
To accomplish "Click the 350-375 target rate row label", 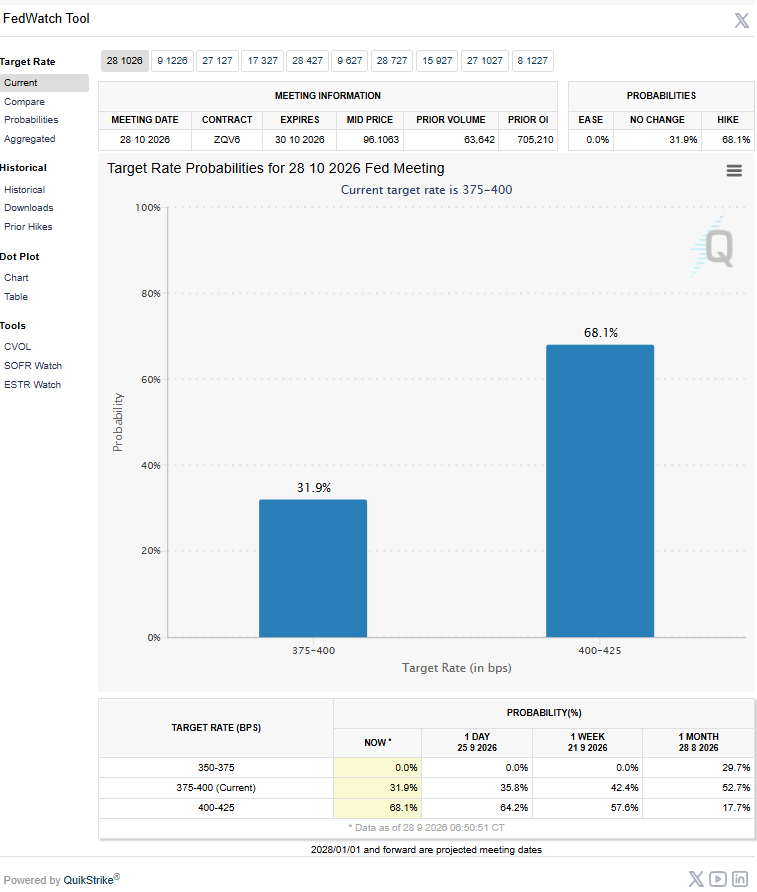I will pyautogui.click(x=216, y=768).
